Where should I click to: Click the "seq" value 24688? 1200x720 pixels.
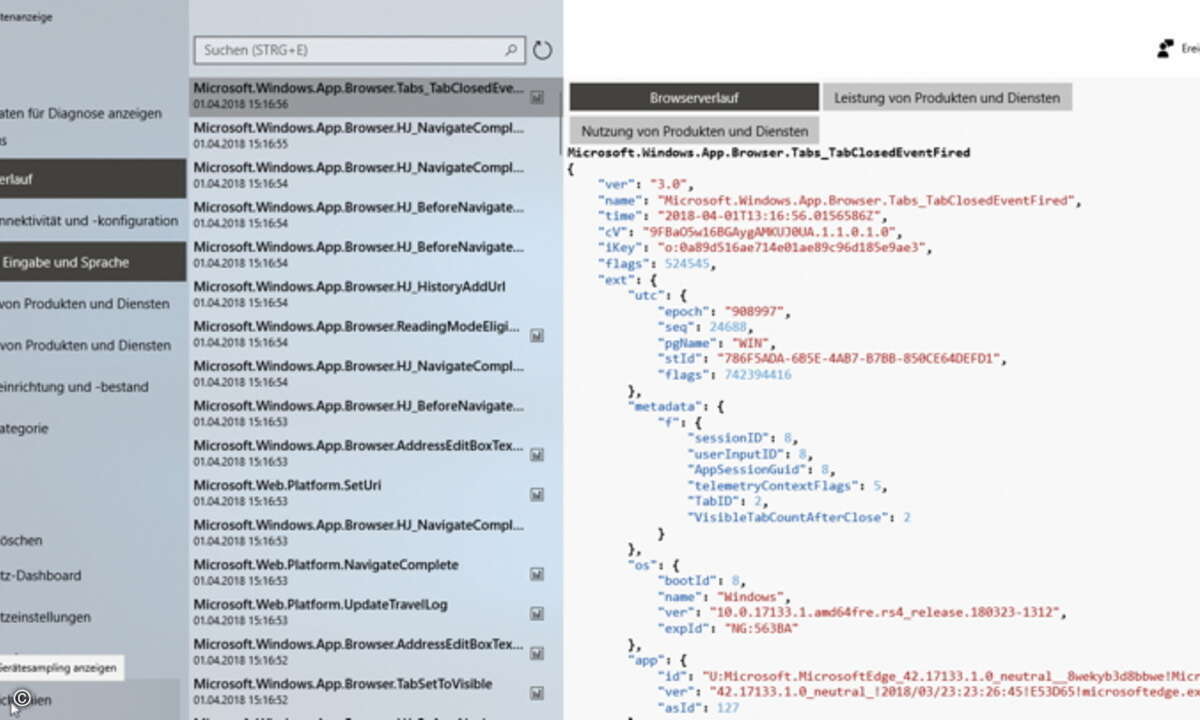tap(729, 327)
